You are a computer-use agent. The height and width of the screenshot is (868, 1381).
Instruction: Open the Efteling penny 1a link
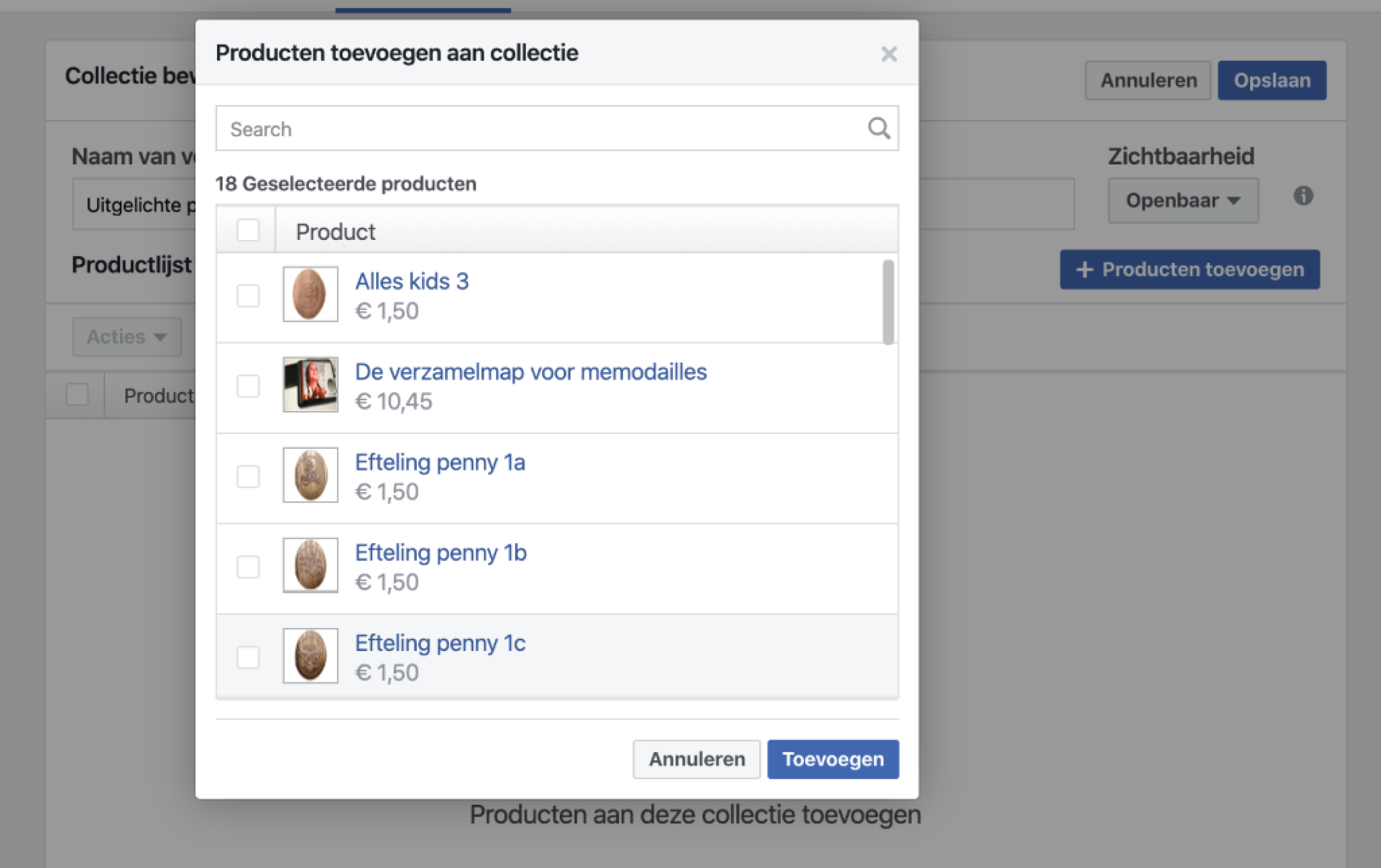[440, 463]
